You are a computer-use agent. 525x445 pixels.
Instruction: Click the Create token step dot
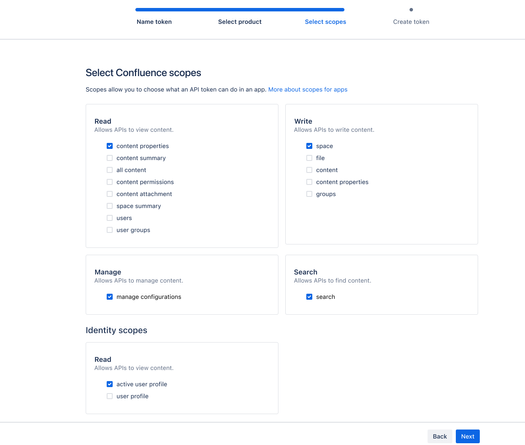pos(411,10)
